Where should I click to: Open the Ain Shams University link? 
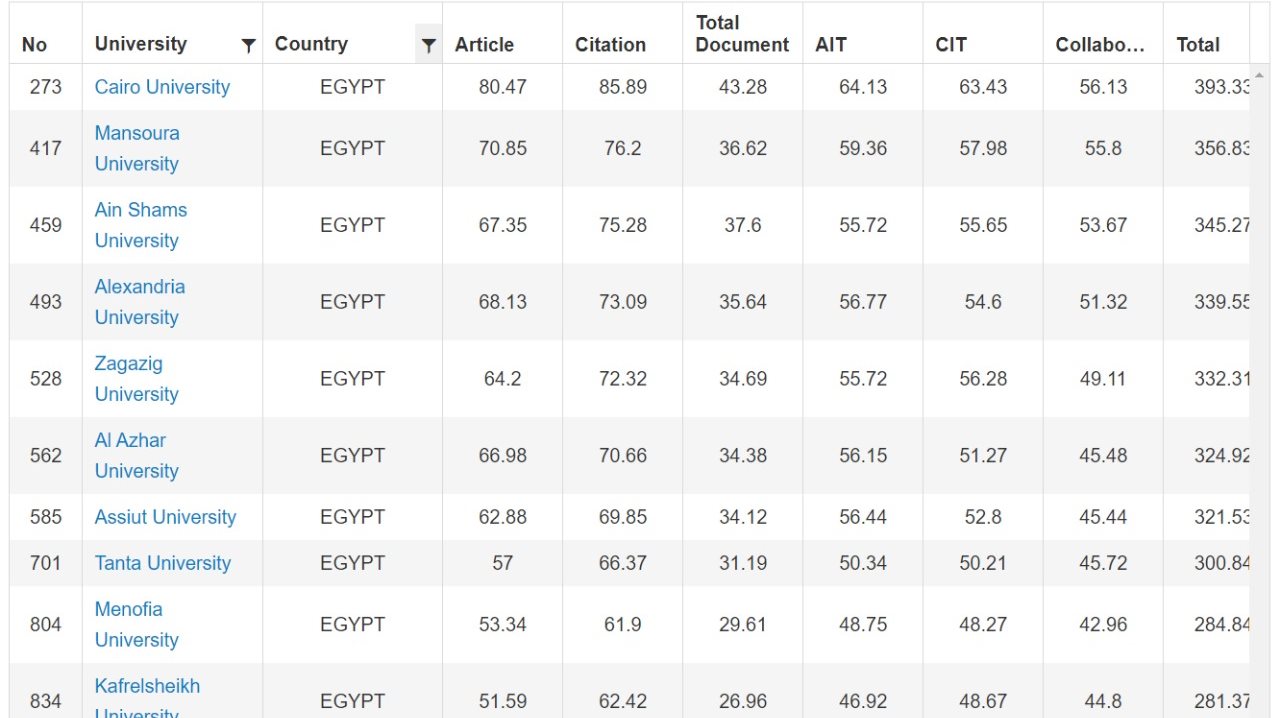[141, 225]
